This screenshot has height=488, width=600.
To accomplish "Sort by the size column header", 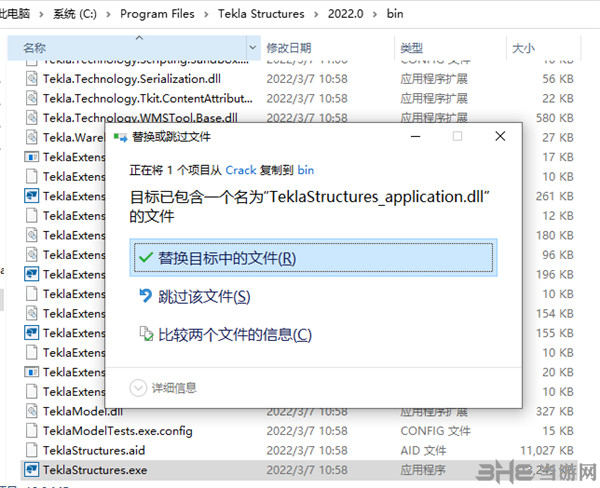I will point(523,48).
